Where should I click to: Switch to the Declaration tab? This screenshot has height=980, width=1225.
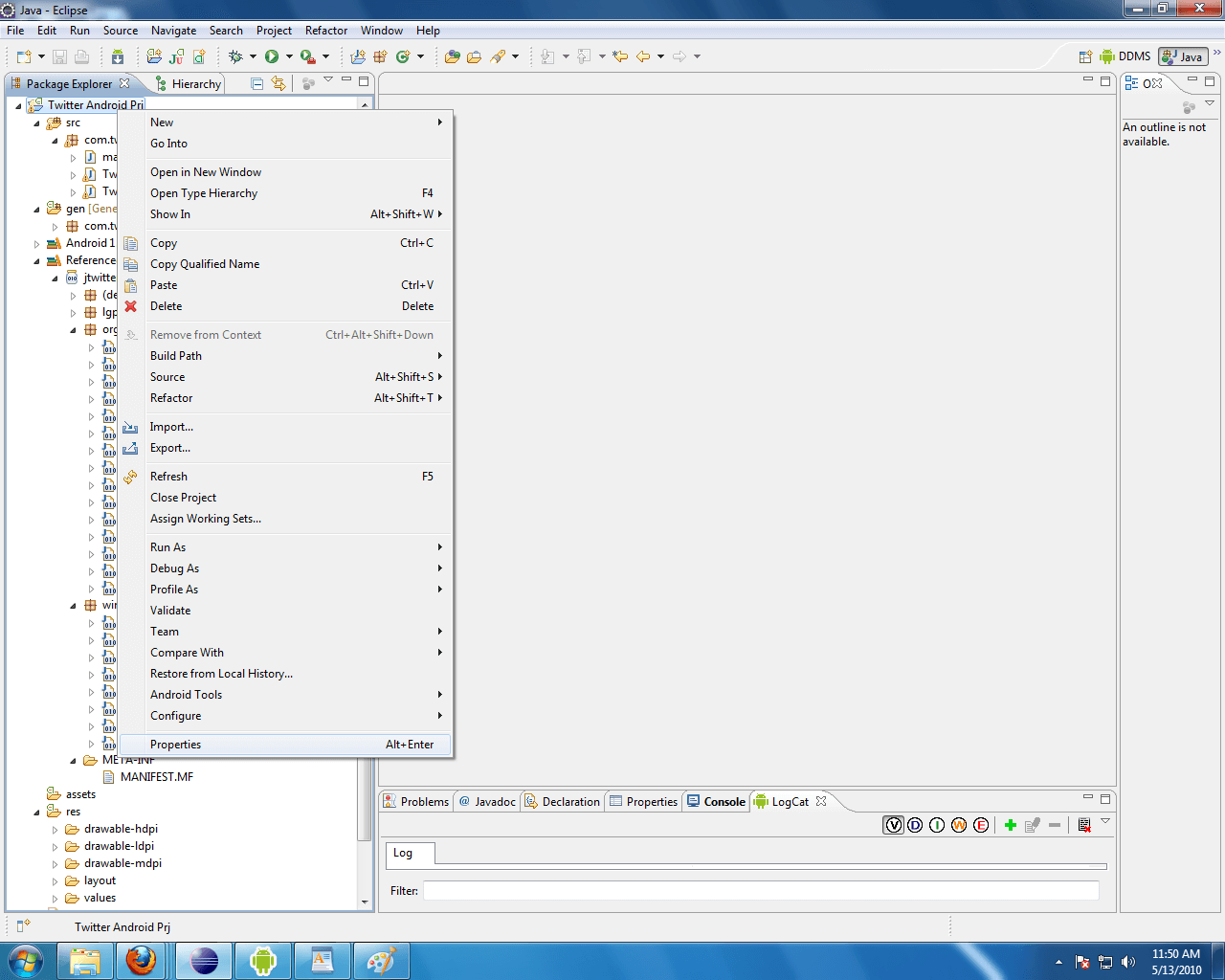pyautogui.click(x=562, y=802)
